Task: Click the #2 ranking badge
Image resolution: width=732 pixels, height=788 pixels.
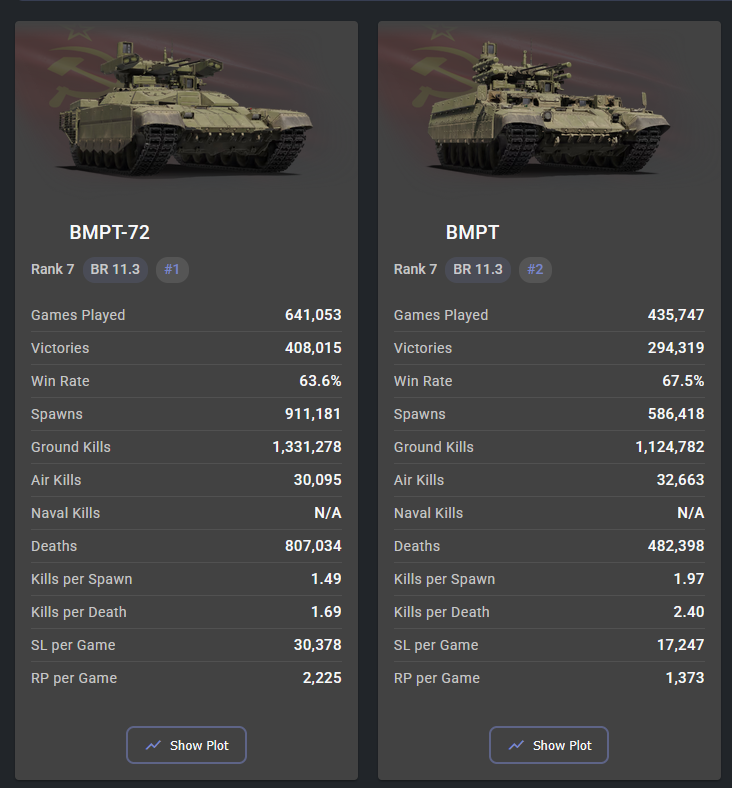Action: pyautogui.click(x=535, y=269)
